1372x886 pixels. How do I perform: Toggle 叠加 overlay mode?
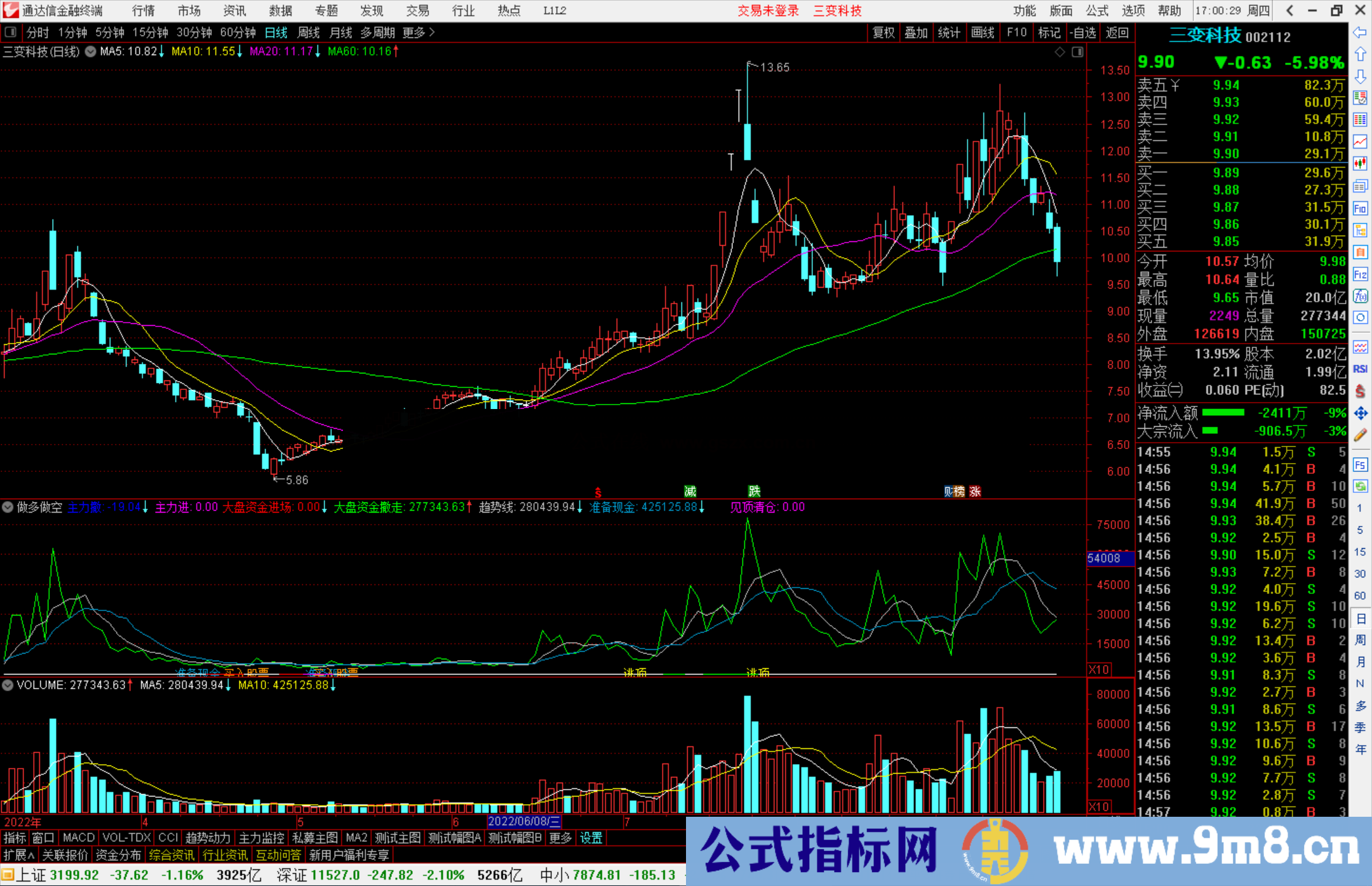pos(917,32)
